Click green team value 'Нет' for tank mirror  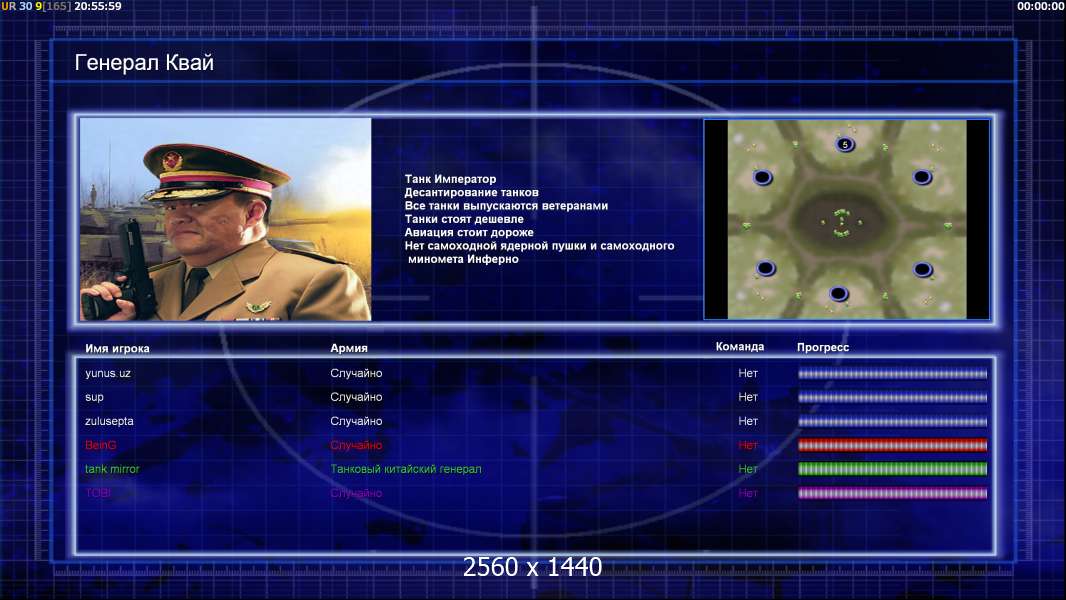coord(748,469)
